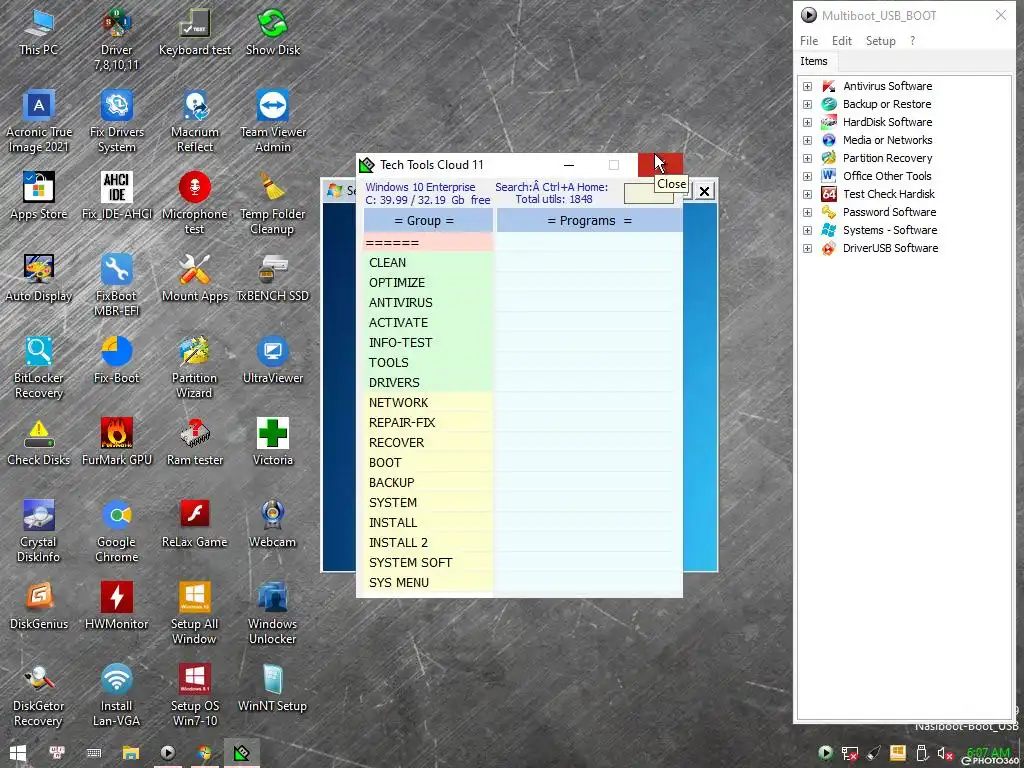Expand Test Check Hardisk tree node
The image size is (1024, 768).
click(807, 194)
